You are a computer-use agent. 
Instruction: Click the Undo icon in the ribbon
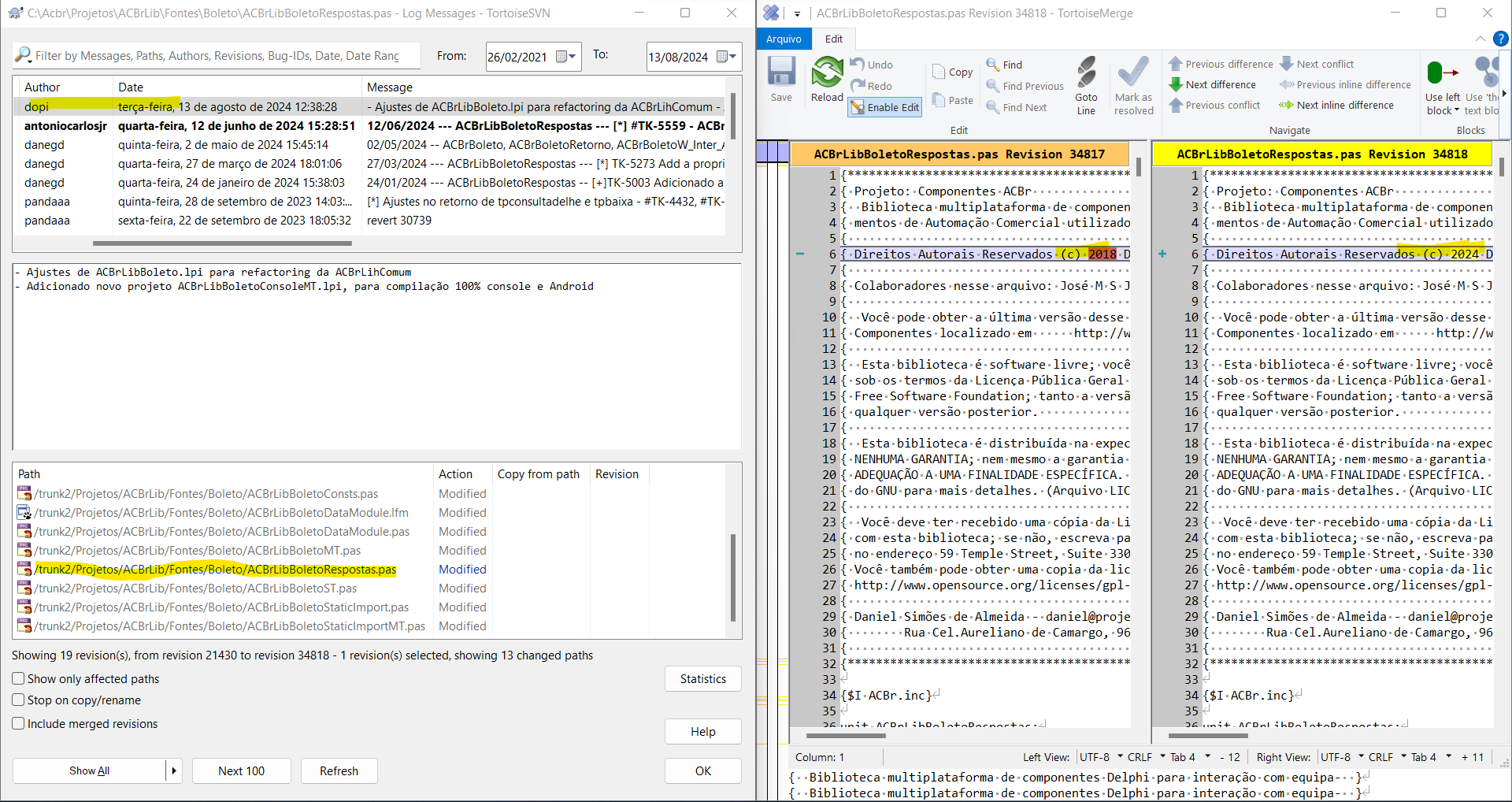(858, 65)
